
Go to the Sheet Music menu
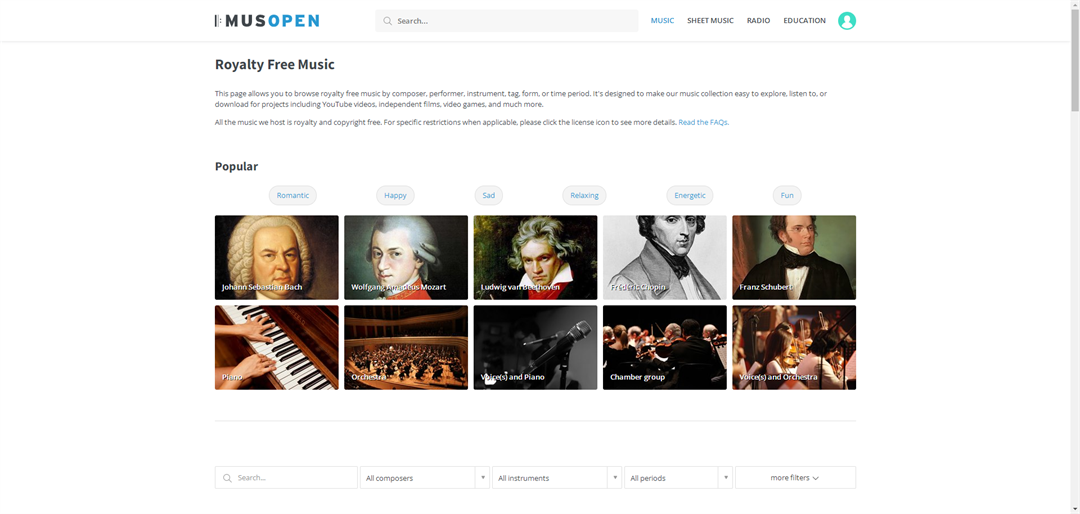pyautogui.click(x=710, y=21)
